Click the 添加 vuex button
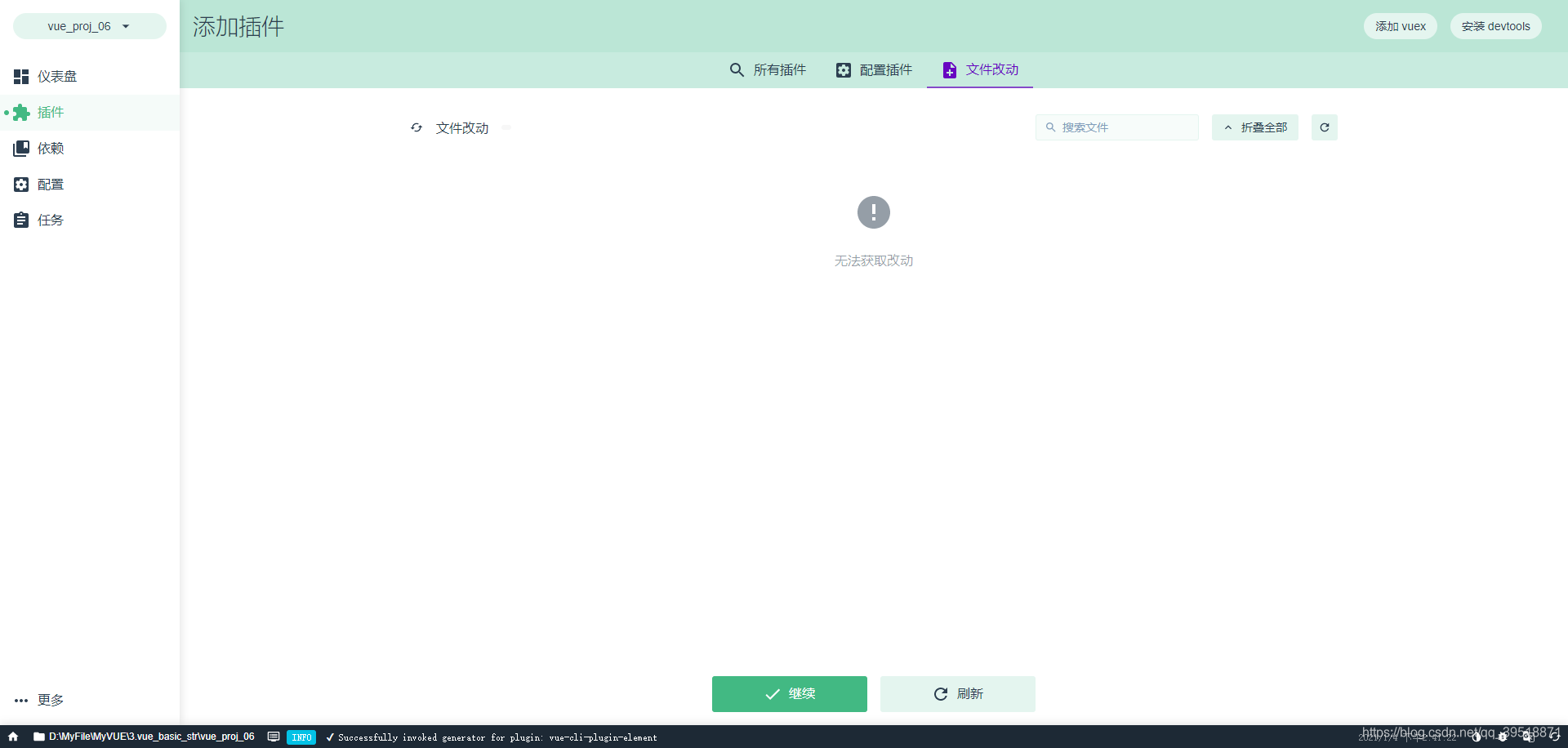Viewport: 1568px width, 748px height. (x=1400, y=25)
